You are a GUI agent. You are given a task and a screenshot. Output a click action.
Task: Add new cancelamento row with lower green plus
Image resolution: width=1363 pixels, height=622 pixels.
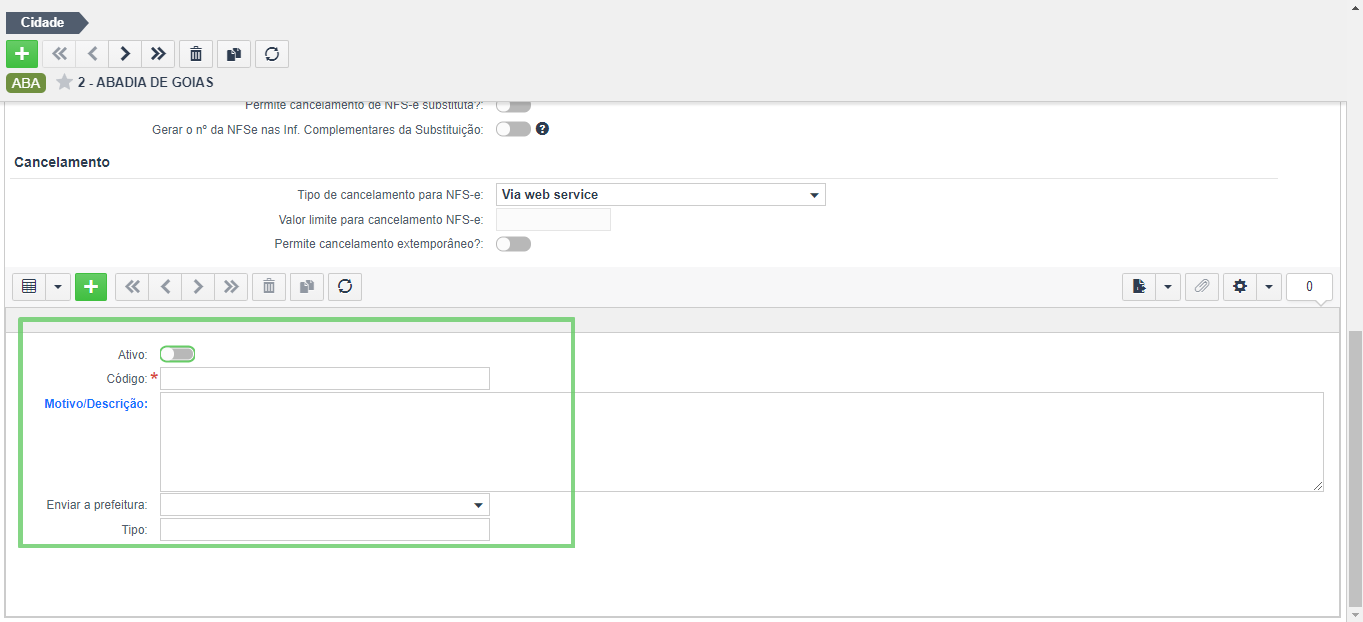(x=91, y=287)
